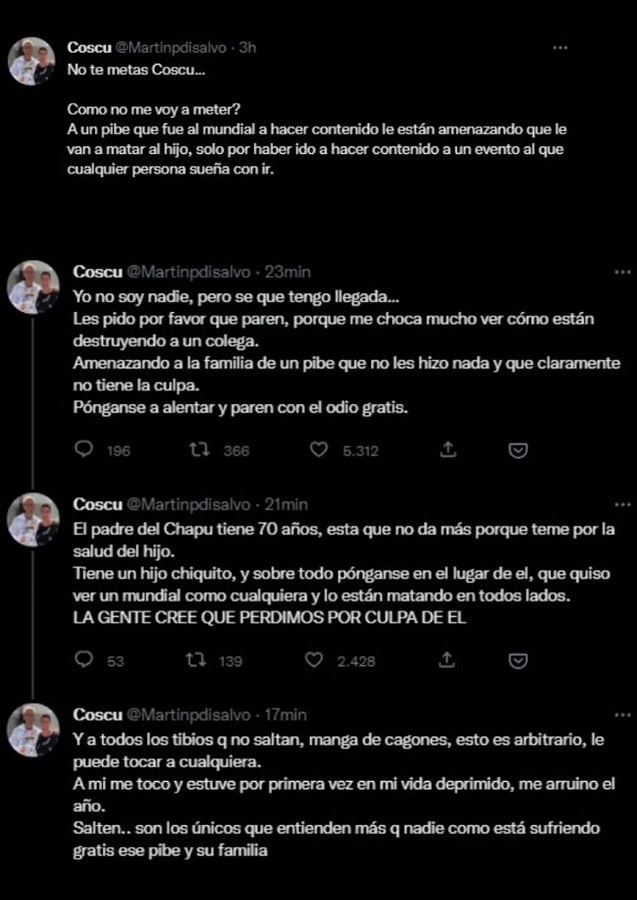
Task: Share the 21min tweet via share icon
Action: (x=447, y=660)
